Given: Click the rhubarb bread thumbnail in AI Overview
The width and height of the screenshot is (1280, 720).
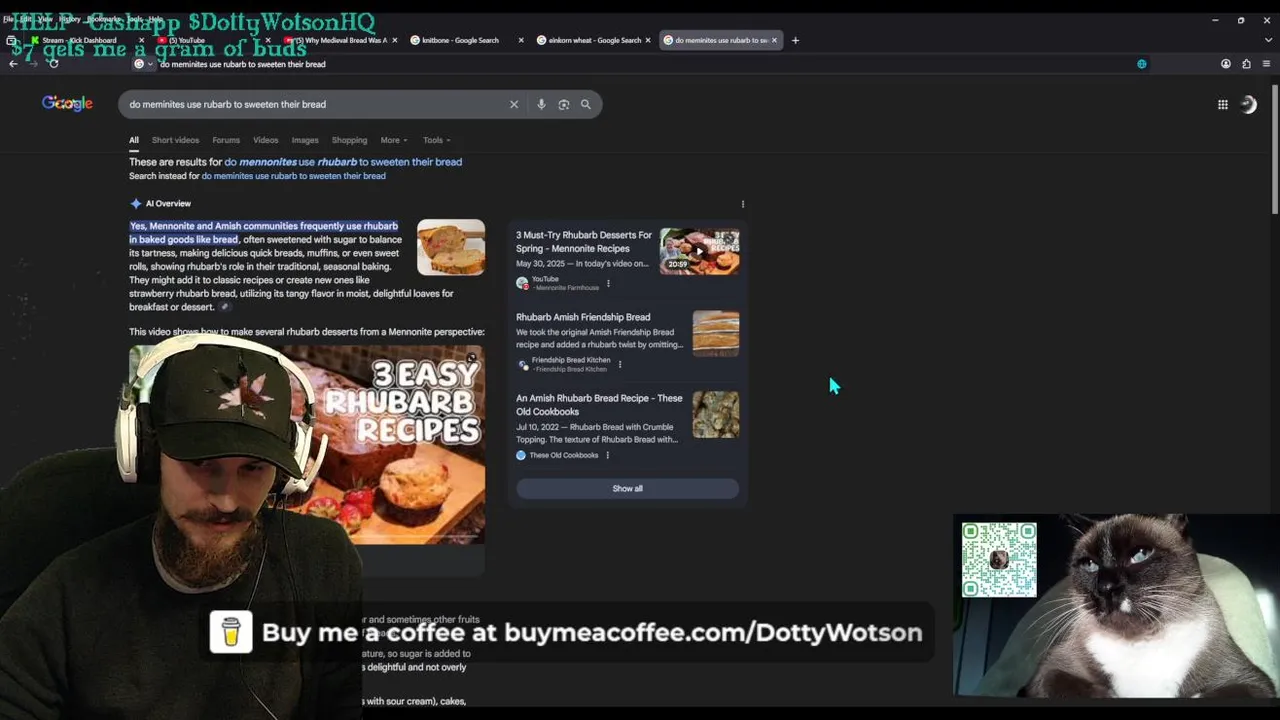Looking at the screenshot, I should (451, 248).
